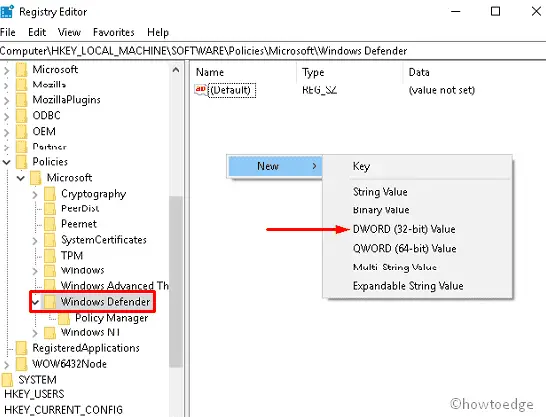Click the (Default) string value icon
This screenshot has height=417, width=546.
(201, 90)
